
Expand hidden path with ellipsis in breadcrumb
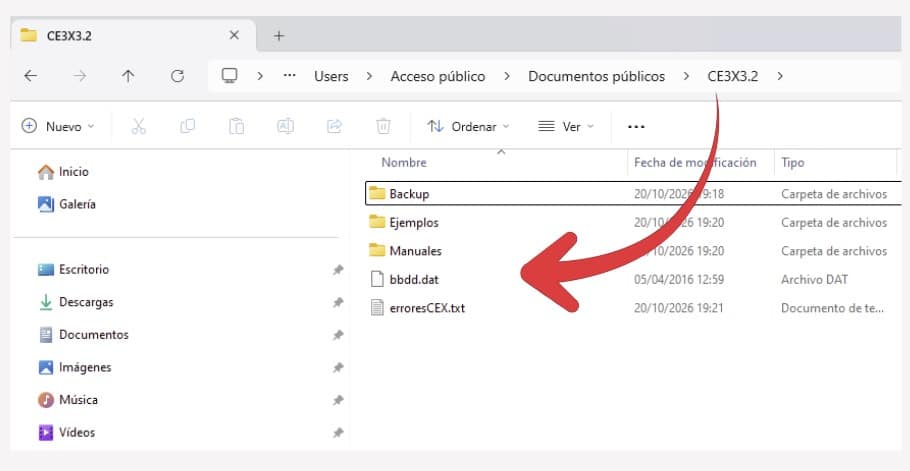290,75
